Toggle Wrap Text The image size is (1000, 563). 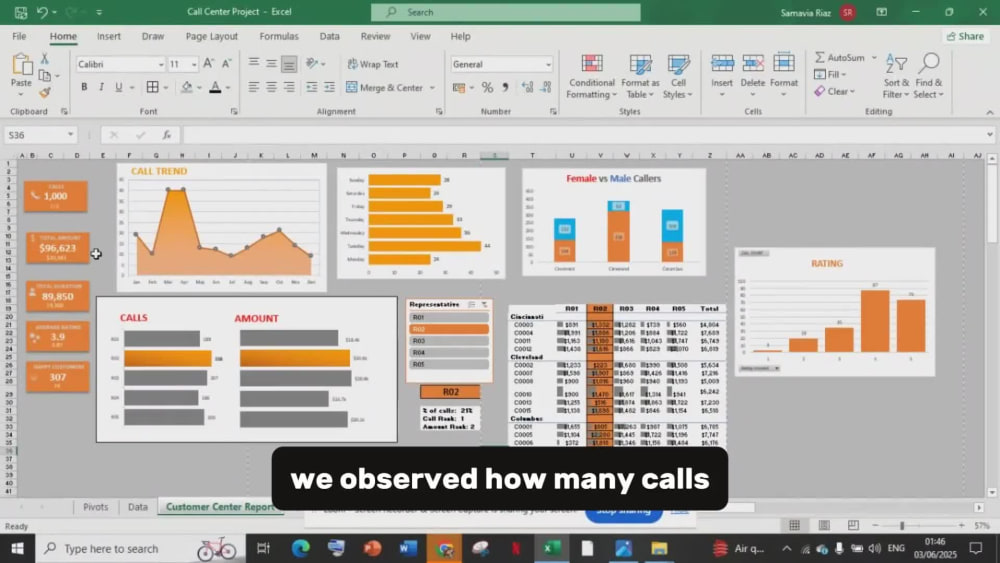pyautogui.click(x=373, y=64)
